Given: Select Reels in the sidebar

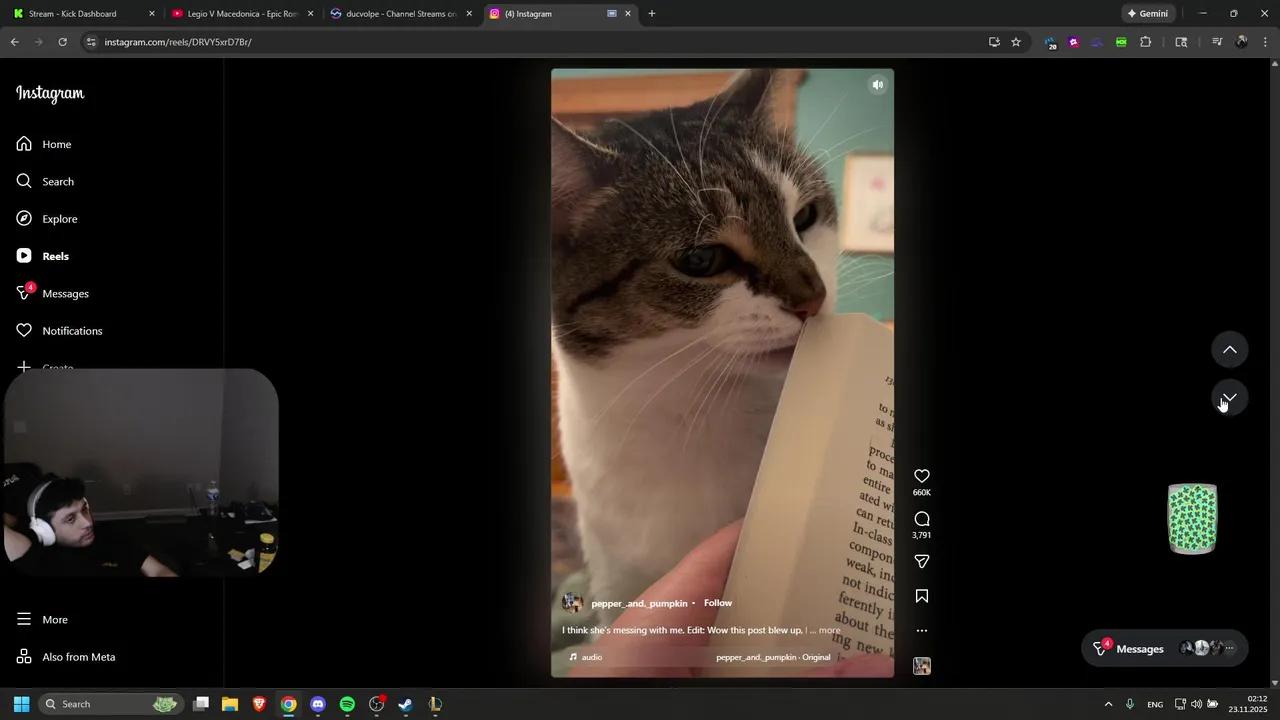Looking at the screenshot, I should pos(43,256).
